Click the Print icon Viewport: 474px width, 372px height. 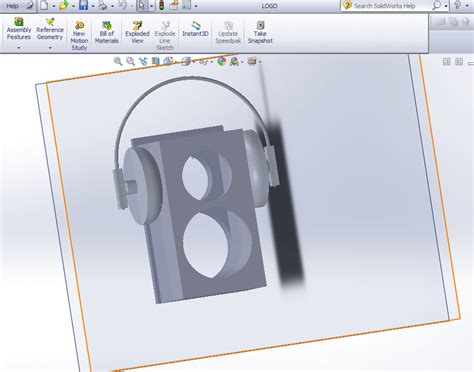tap(103, 5)
